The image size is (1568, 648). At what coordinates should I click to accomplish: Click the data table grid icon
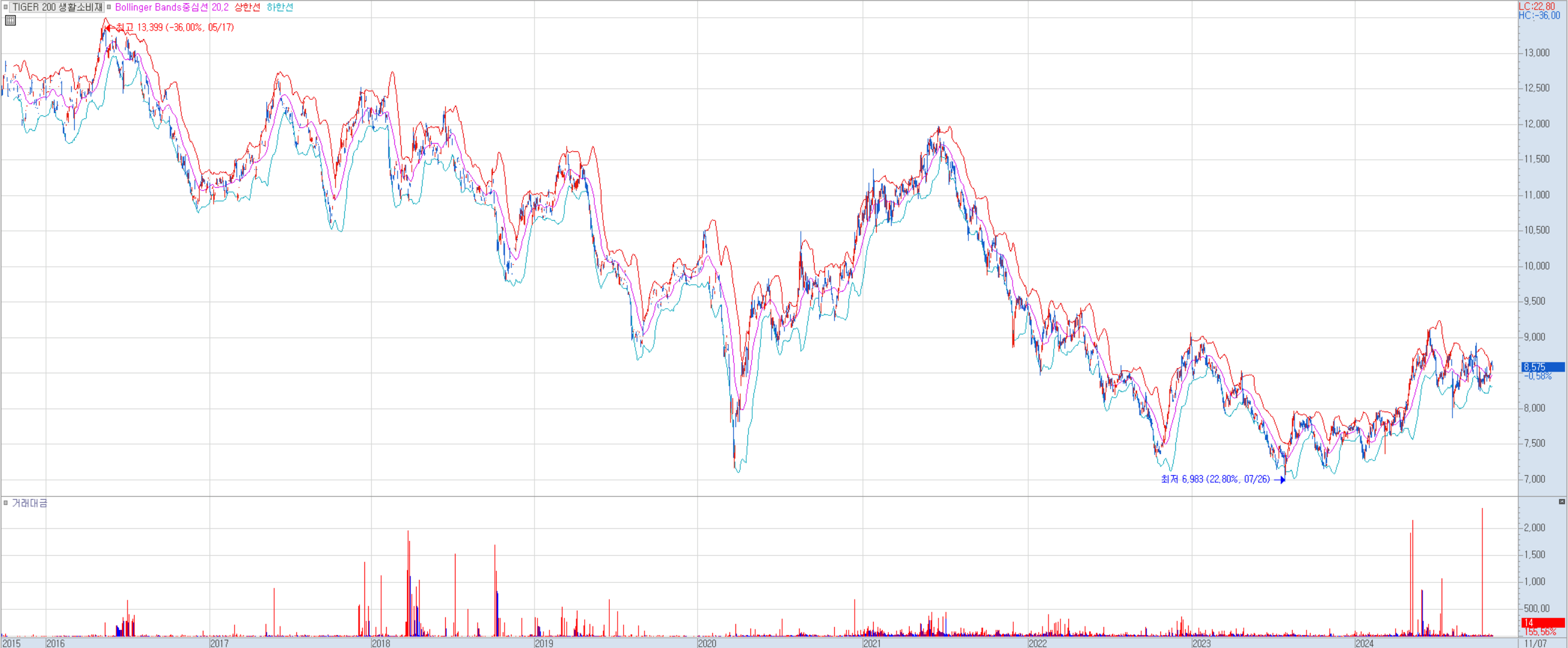pyautogui.click(x=10, y=21)
